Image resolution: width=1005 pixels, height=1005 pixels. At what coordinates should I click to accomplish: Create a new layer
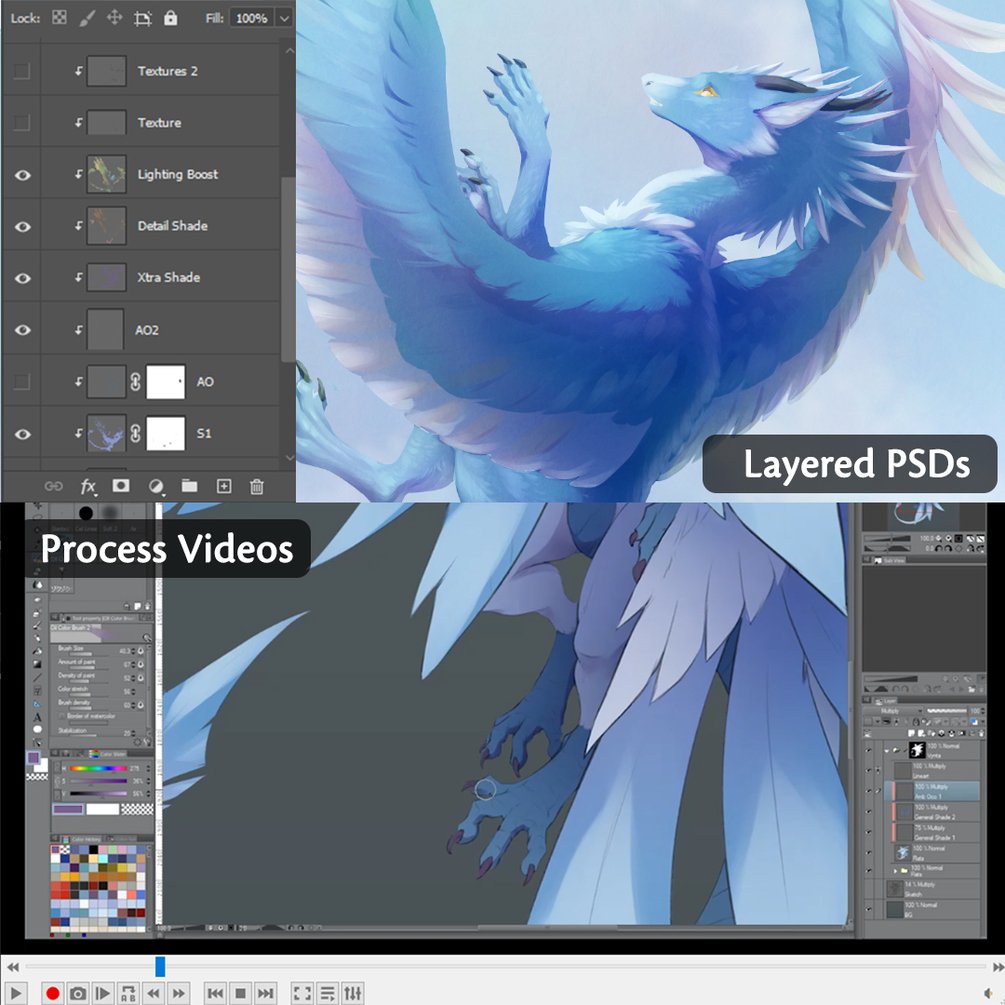(x=224, y=486)
